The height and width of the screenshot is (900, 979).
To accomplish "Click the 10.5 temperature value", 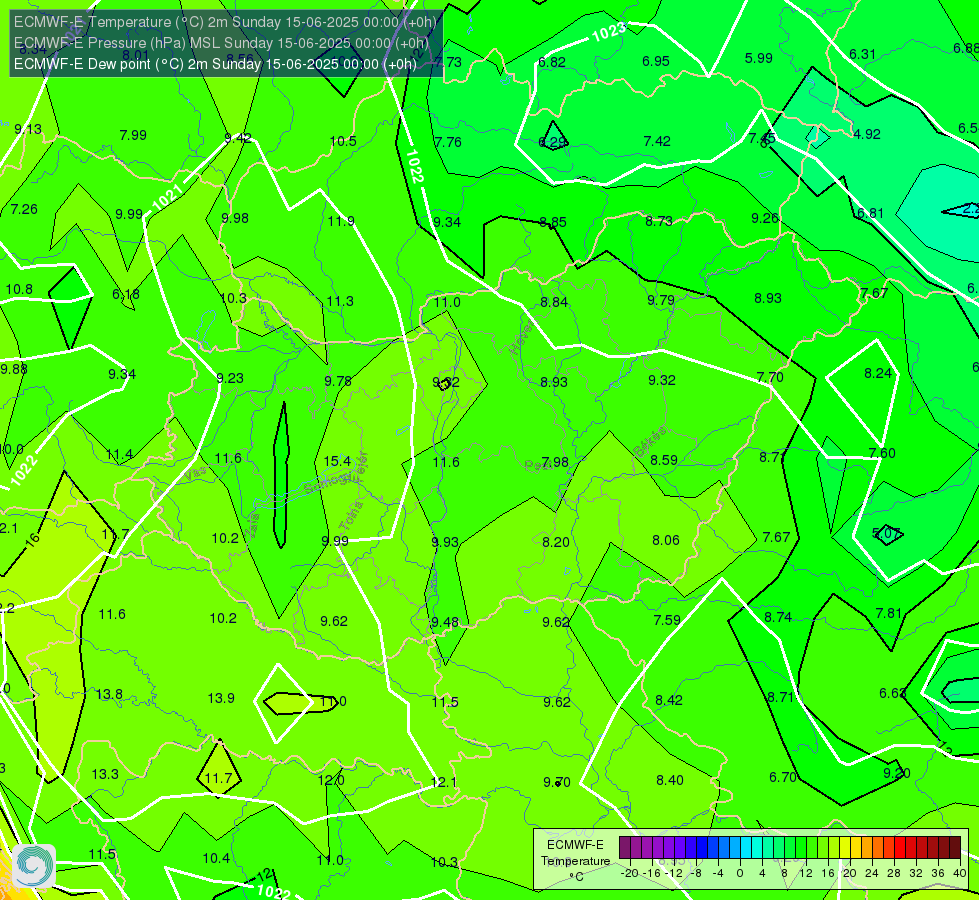I will pyautogui.click(x=343, y=141).
